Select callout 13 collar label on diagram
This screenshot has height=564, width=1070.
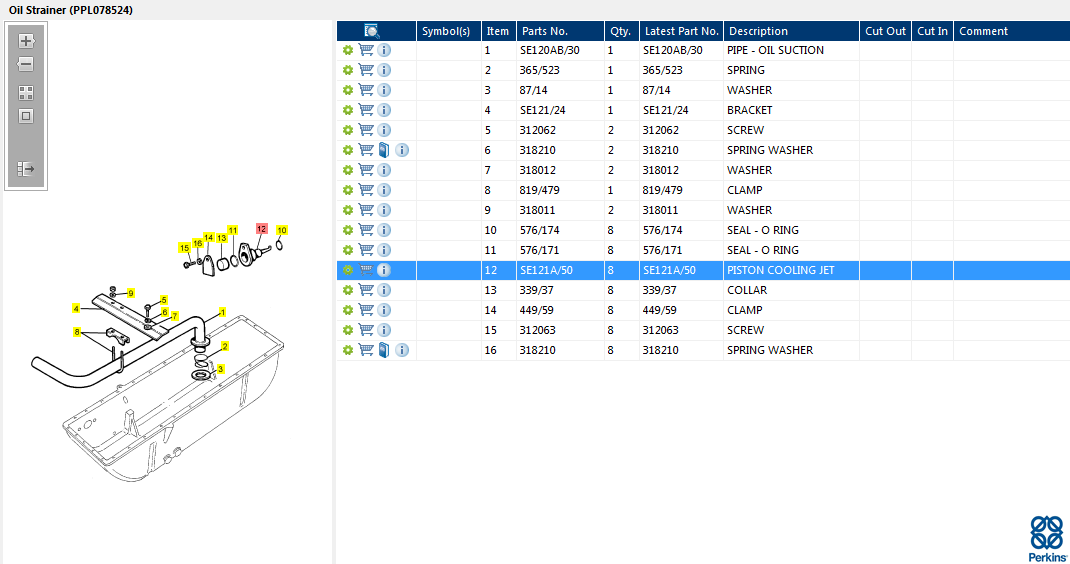pyautogui.click(x=222, y=238)
